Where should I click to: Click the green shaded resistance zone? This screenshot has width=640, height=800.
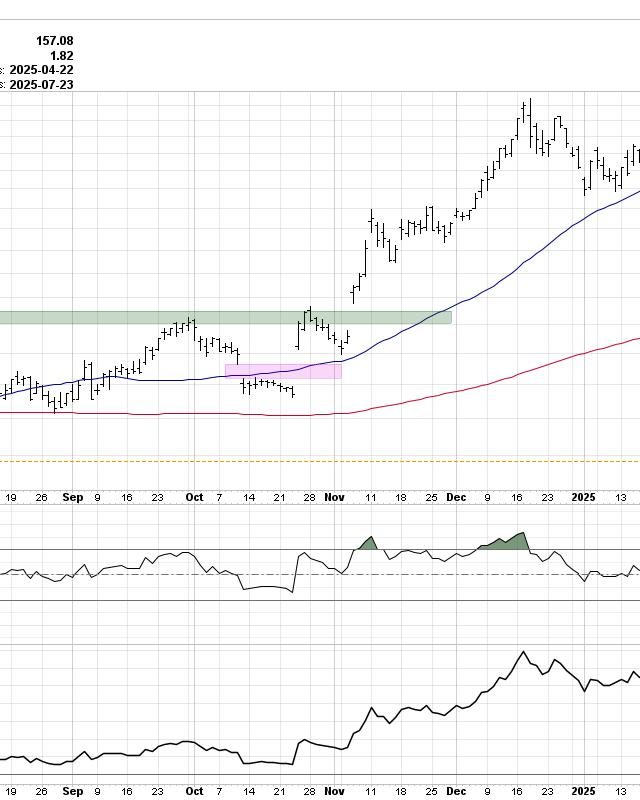[225, 318]
